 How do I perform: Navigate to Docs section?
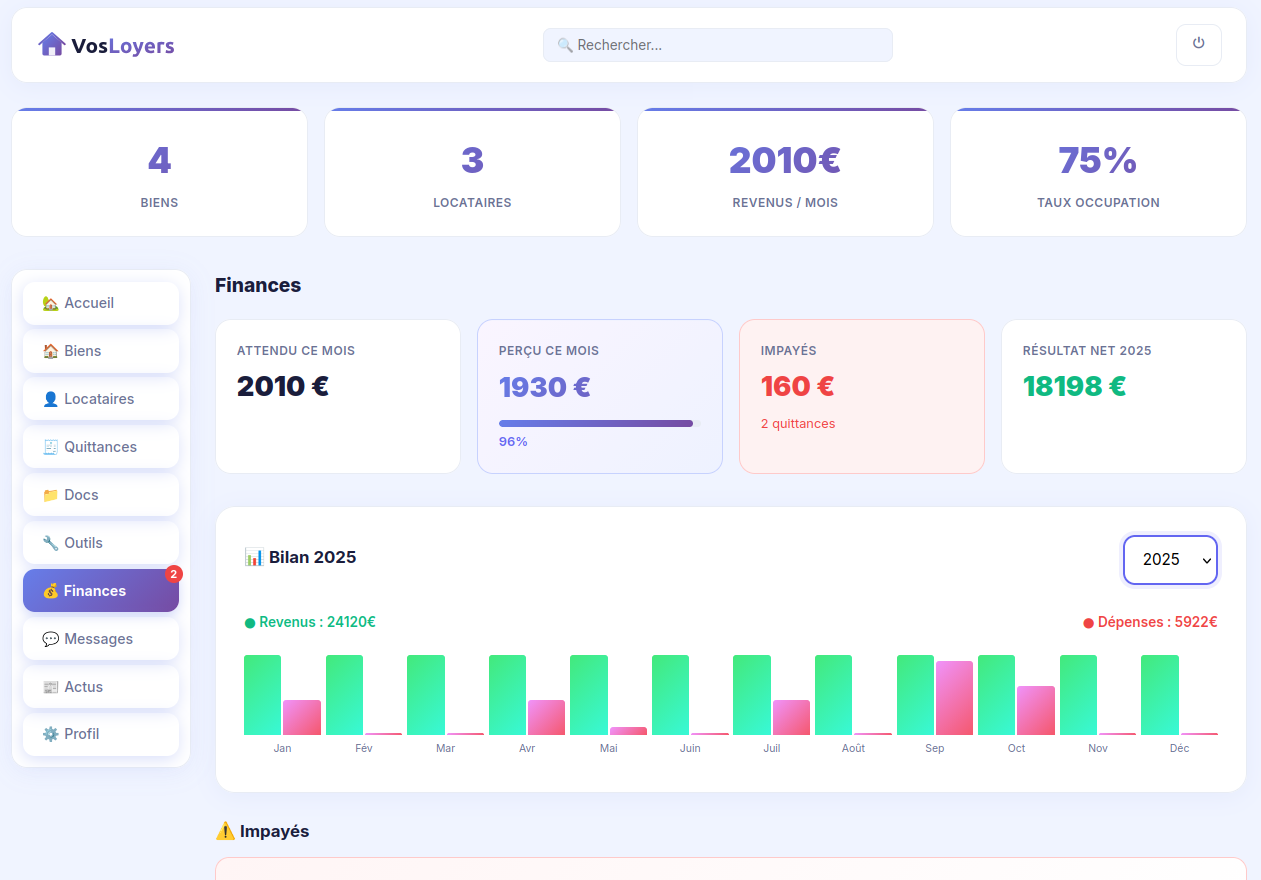click(101, 495)
